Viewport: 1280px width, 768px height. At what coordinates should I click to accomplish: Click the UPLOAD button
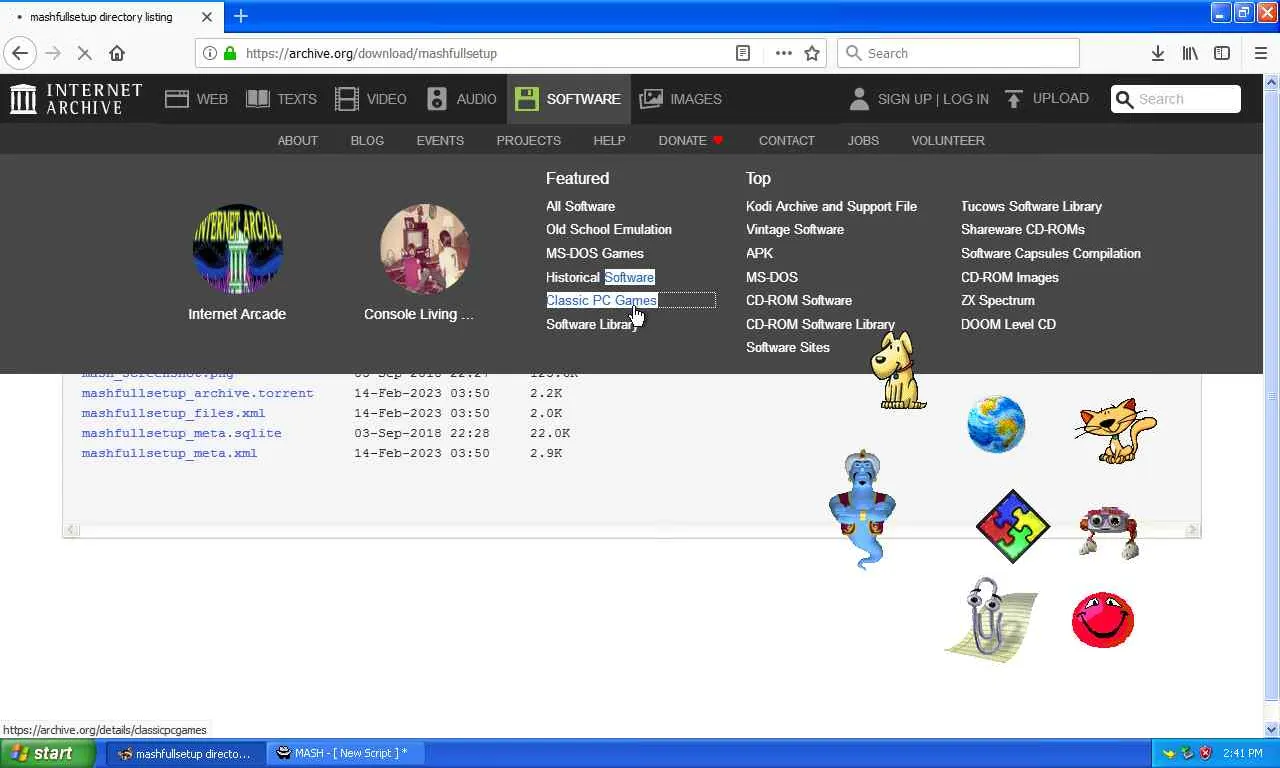(x=1047, y=98)
